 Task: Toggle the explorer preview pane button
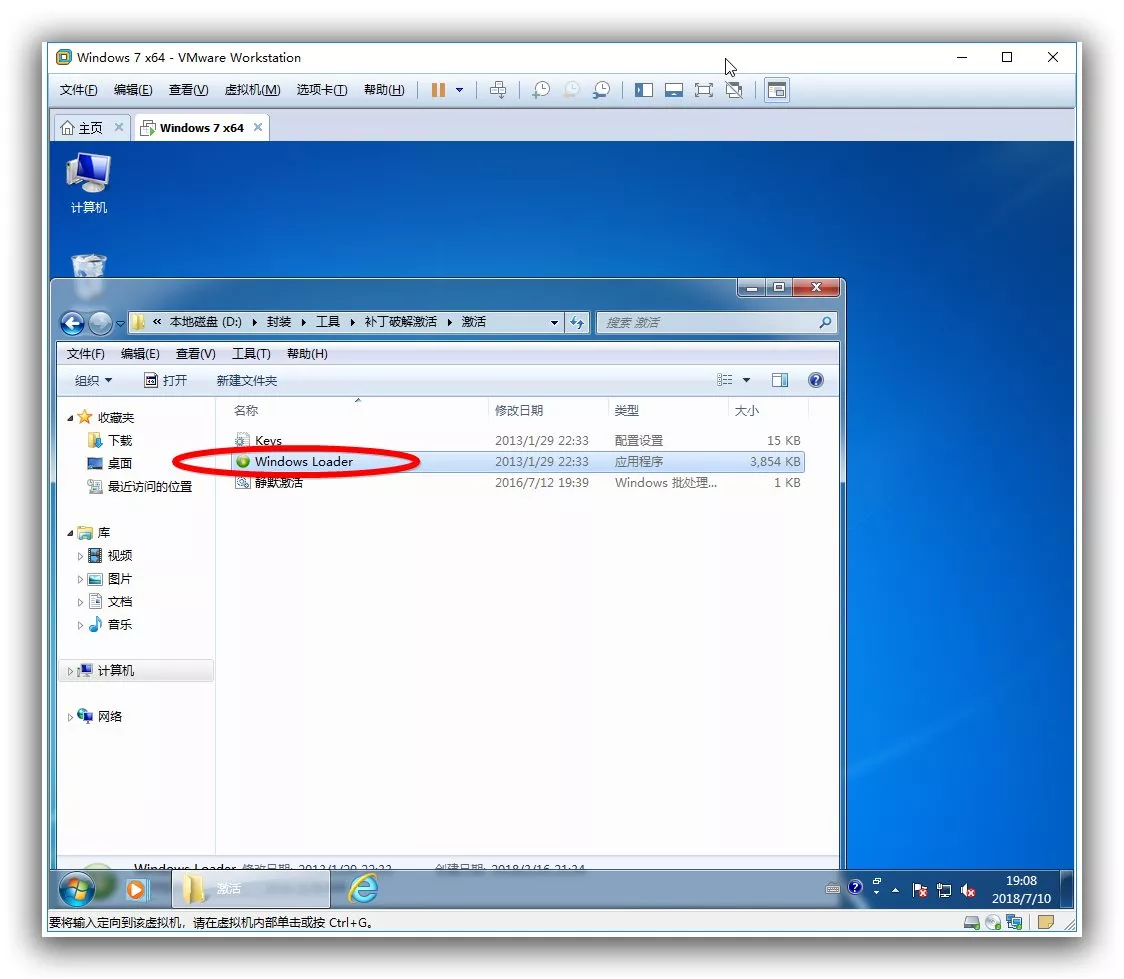(780, 380)
